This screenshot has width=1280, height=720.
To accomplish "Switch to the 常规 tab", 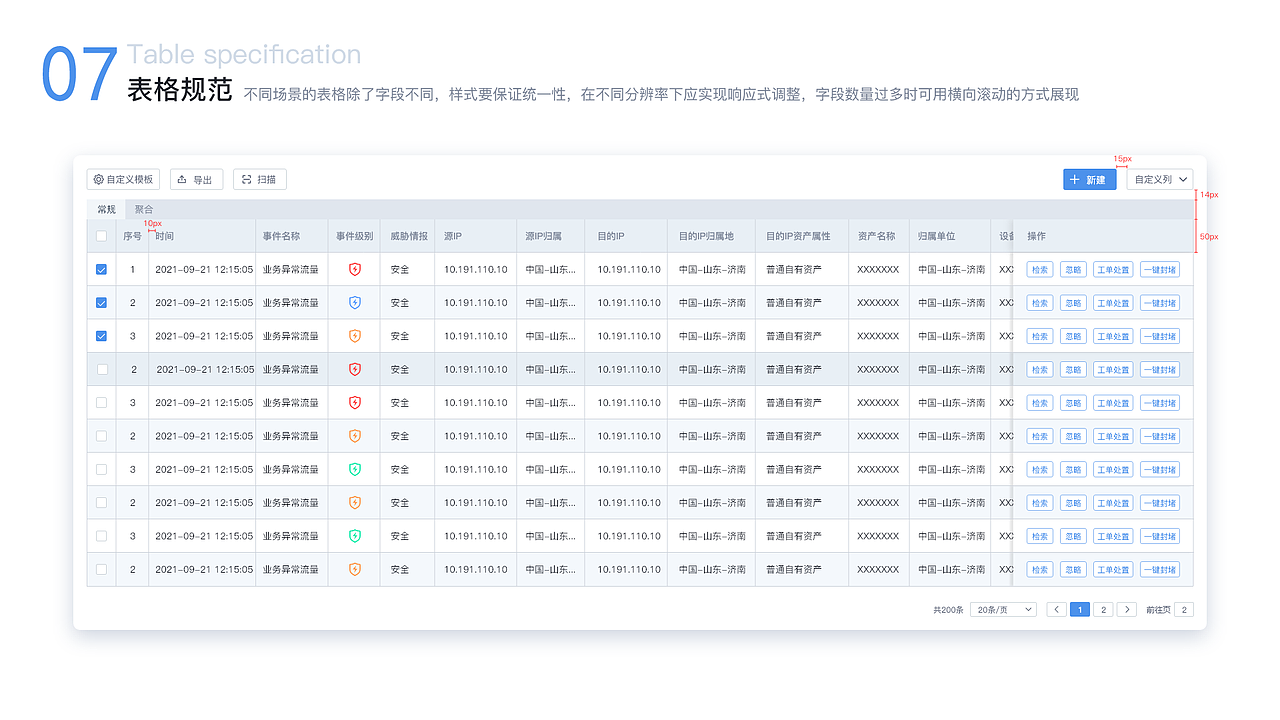I will 106,209.
